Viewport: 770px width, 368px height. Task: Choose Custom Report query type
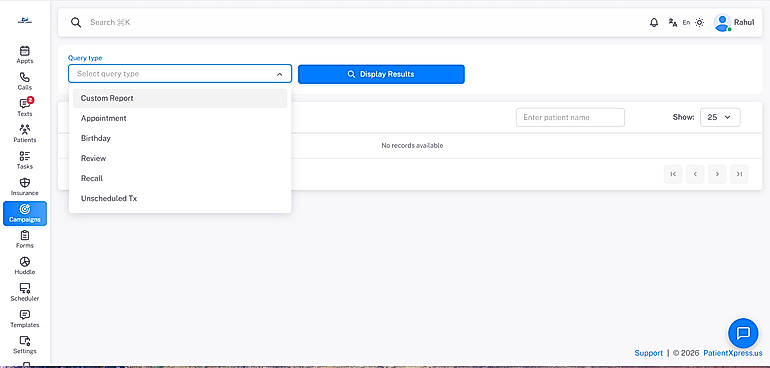180,98
